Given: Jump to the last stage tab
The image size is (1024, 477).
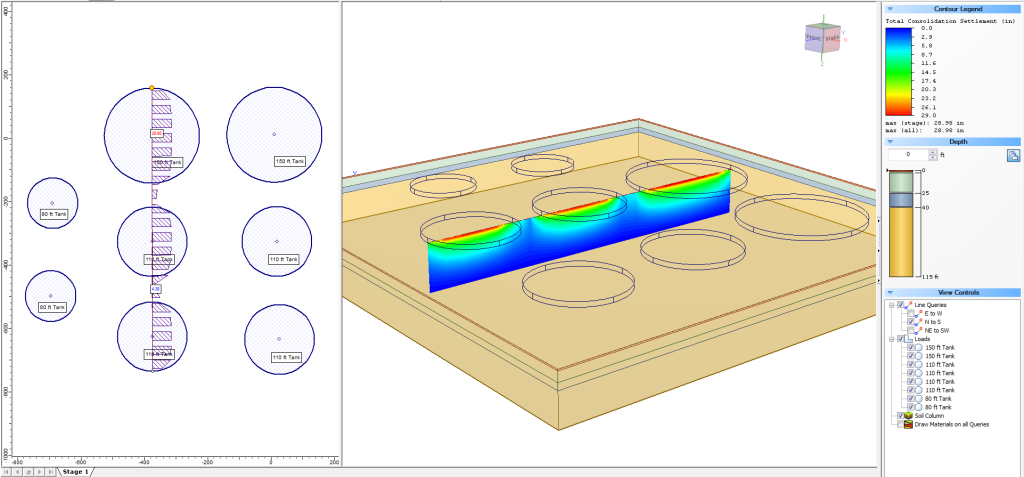Looking at the screenshot, I should (x=50, y=471).
